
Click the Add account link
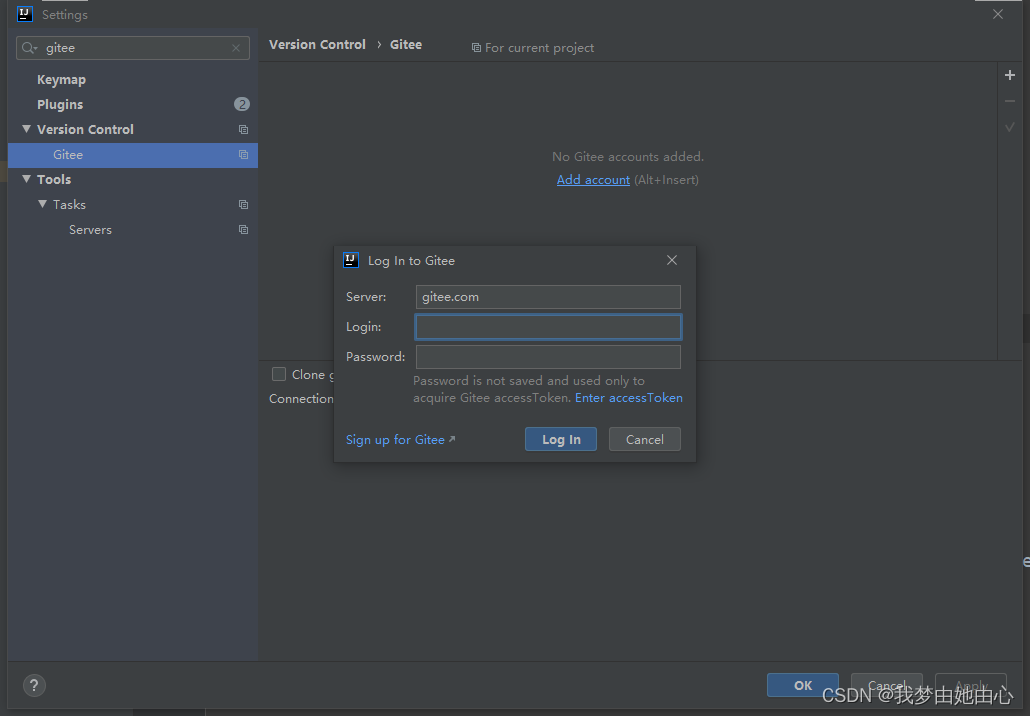click(x=593, y=180)
